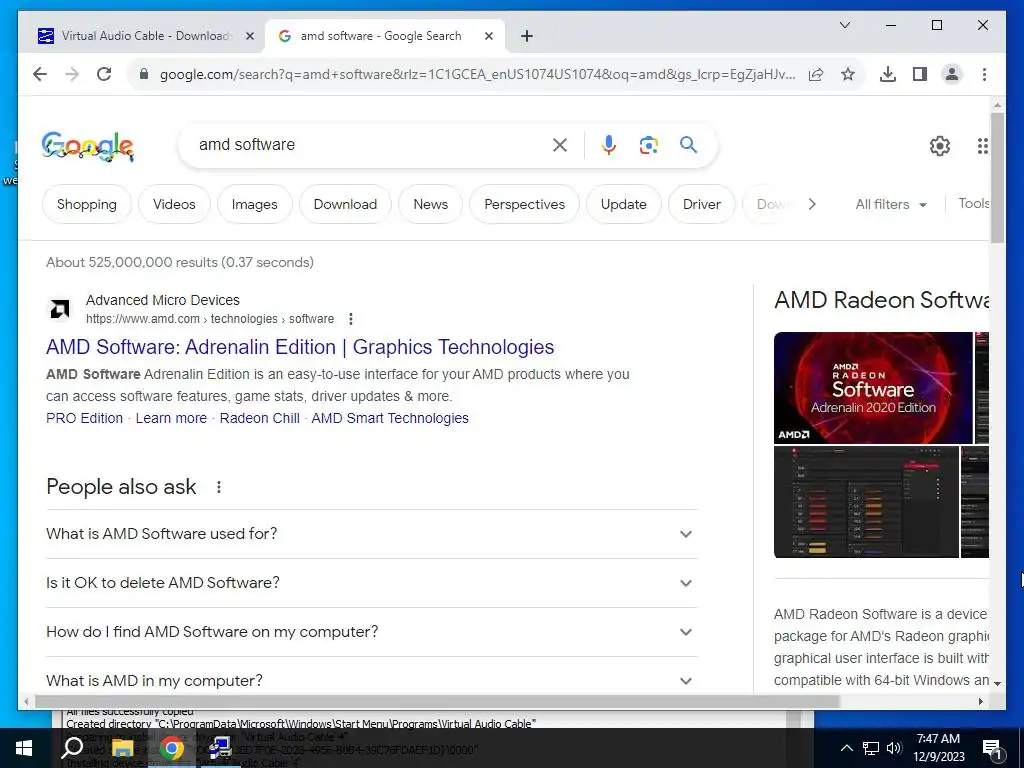Filter results by Videos
Image resolution: width=1024 pixels, height=768 pixels.
(174, 204)
